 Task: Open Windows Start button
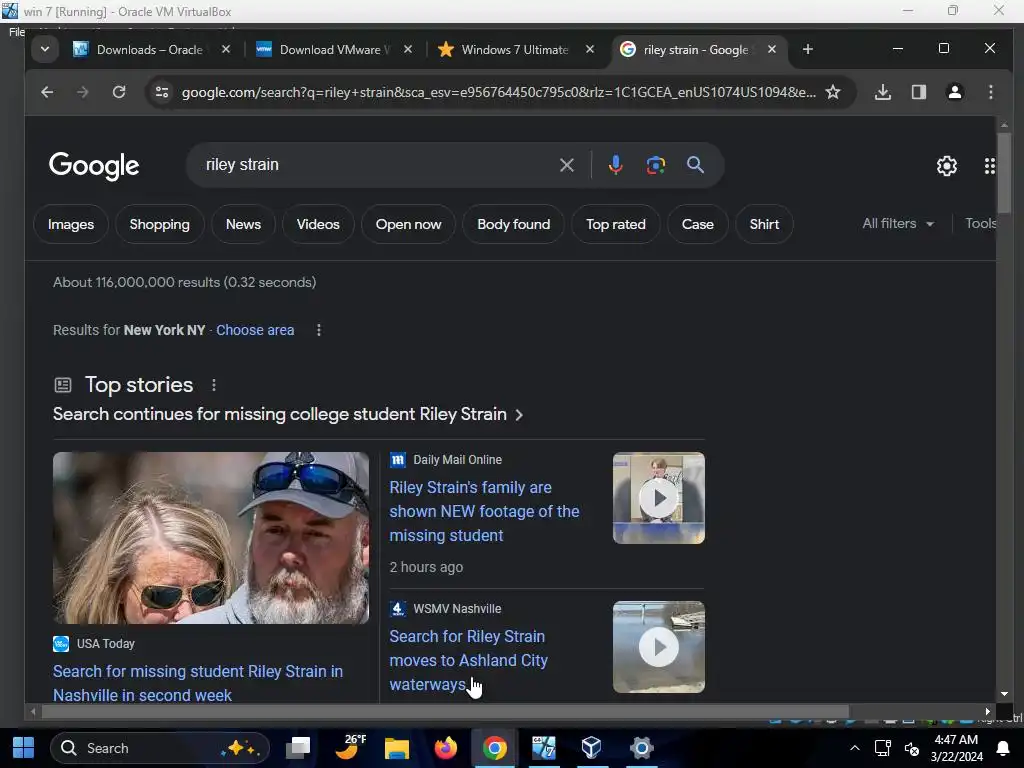24,748
